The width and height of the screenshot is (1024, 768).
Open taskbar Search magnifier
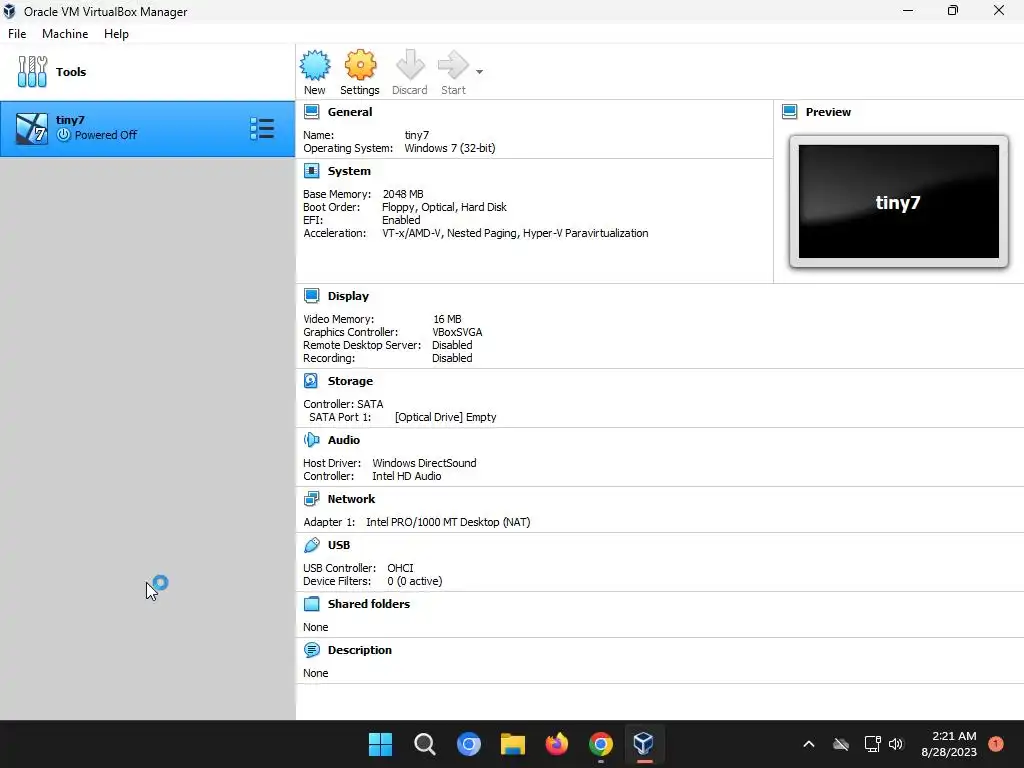424,744
